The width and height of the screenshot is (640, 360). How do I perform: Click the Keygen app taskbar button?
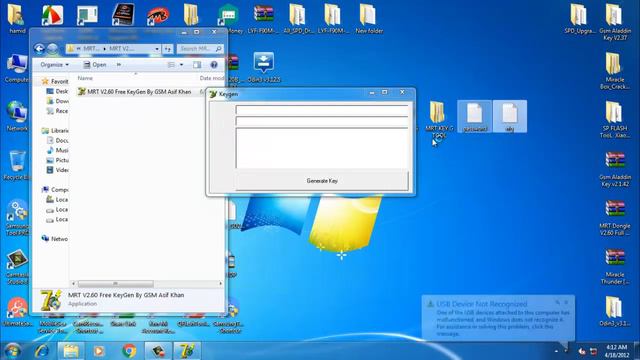(187, 351)
